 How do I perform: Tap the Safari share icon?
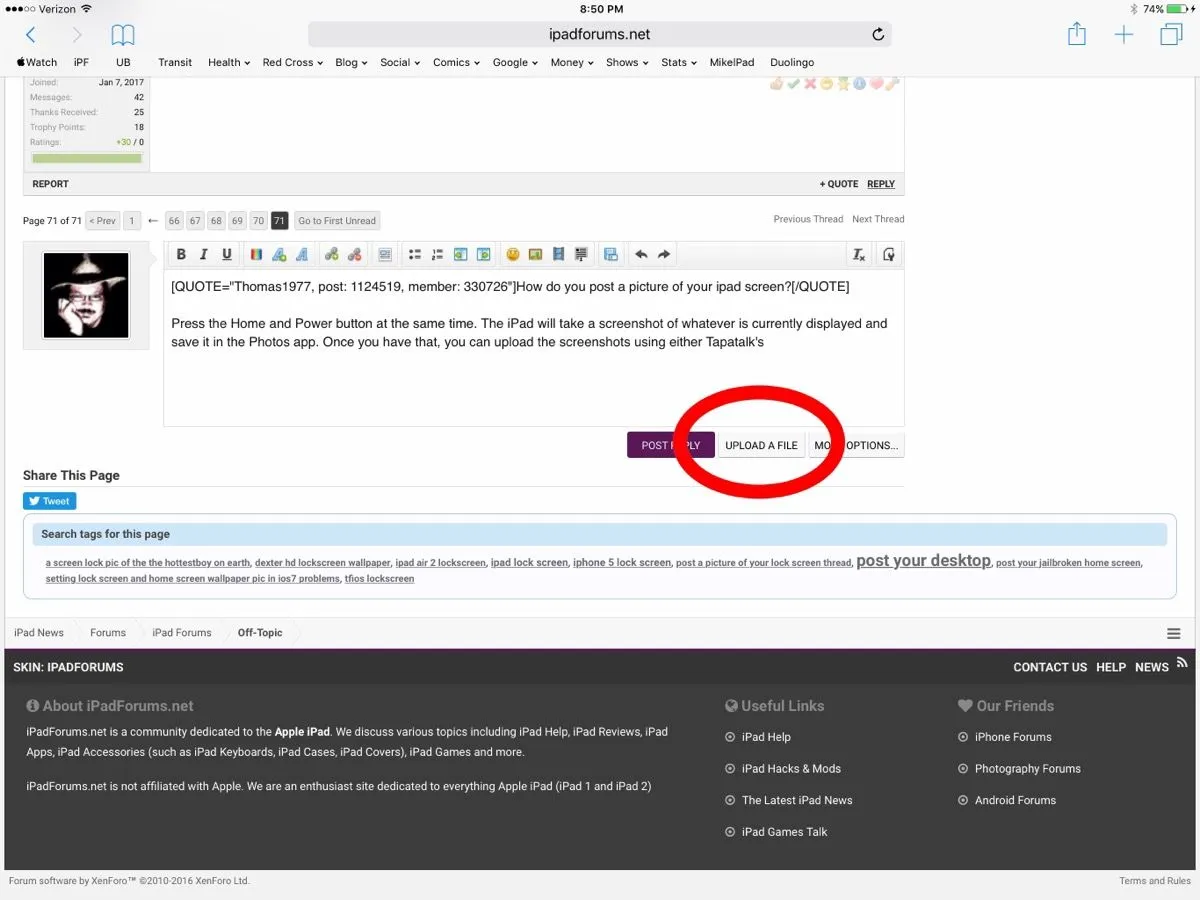coord(1077,35)
